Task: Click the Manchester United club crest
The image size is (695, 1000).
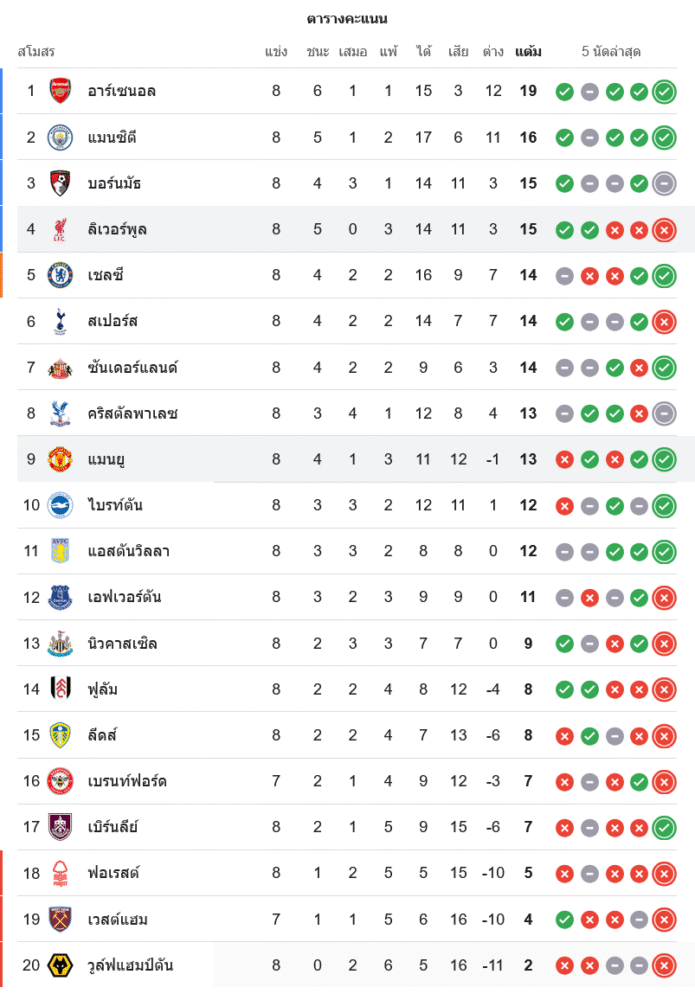Action: 60,459
